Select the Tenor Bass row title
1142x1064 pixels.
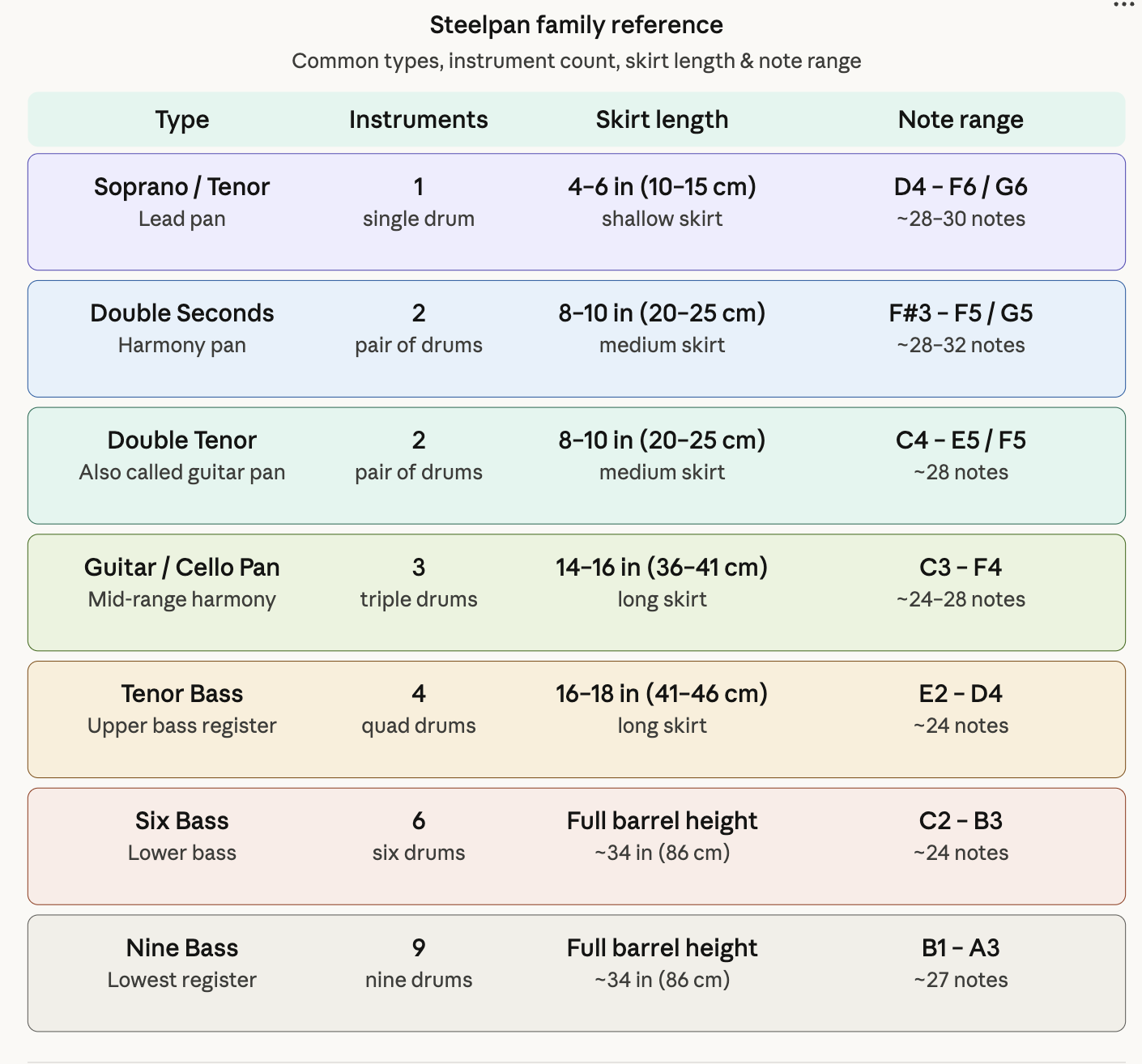click(182, 694)
